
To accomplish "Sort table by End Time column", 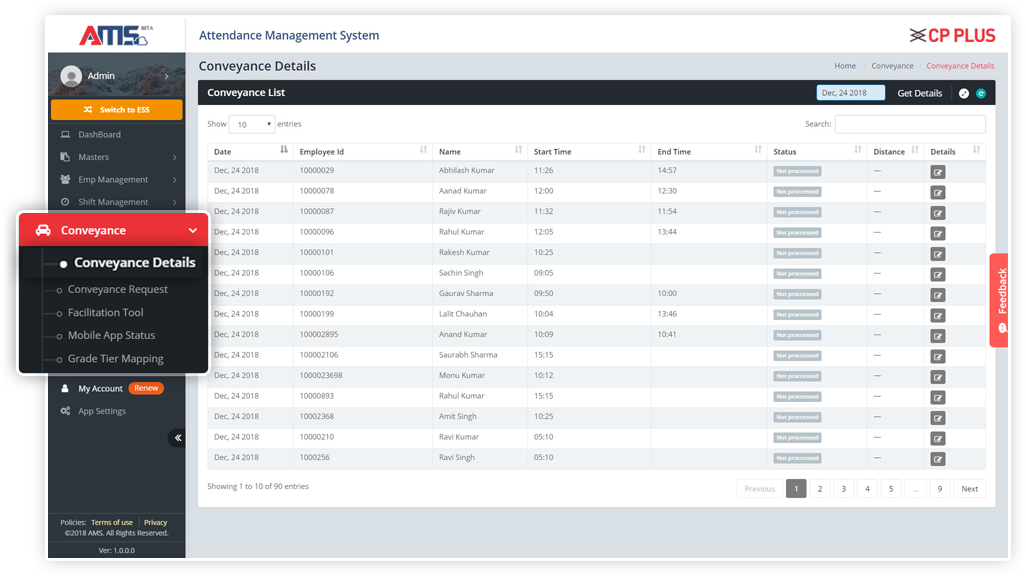I will tap(709, 151).
